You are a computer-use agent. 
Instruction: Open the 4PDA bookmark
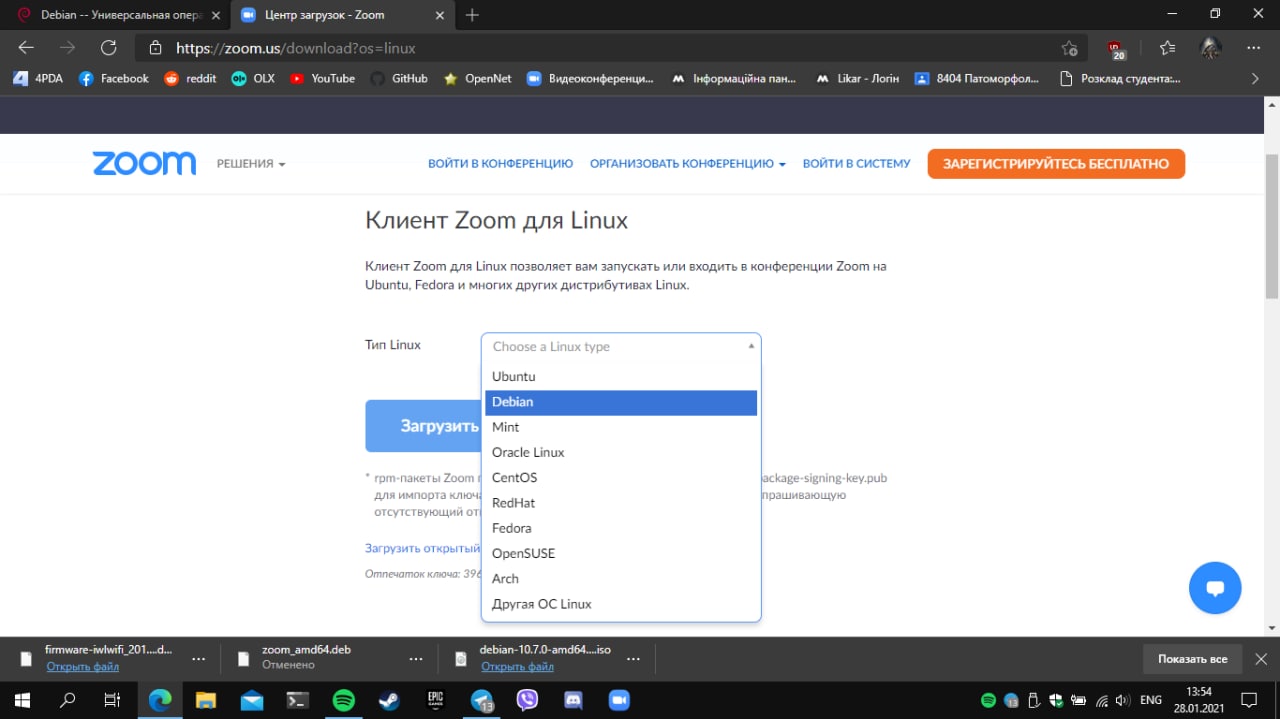pyautogui.click(x=38, y=78)
